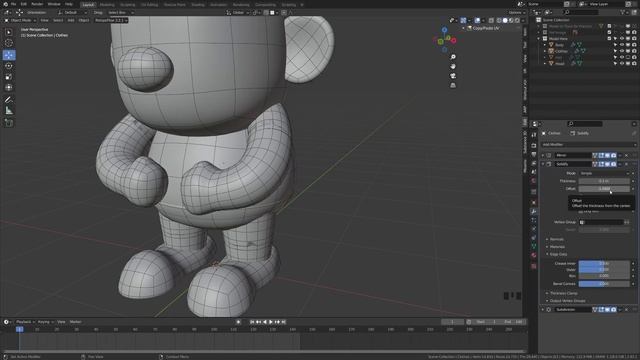Activate the Scale tool
This screenshot has height=360, width=640.
9,77
